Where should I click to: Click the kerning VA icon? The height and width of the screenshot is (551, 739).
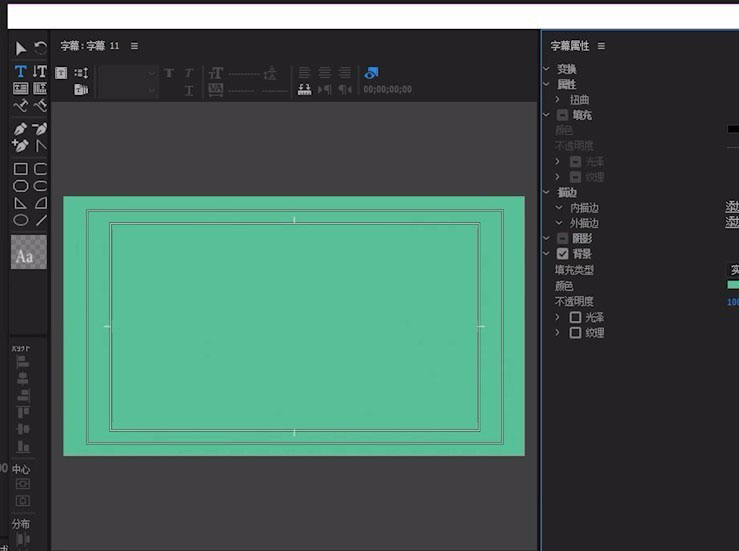point(216,90)
